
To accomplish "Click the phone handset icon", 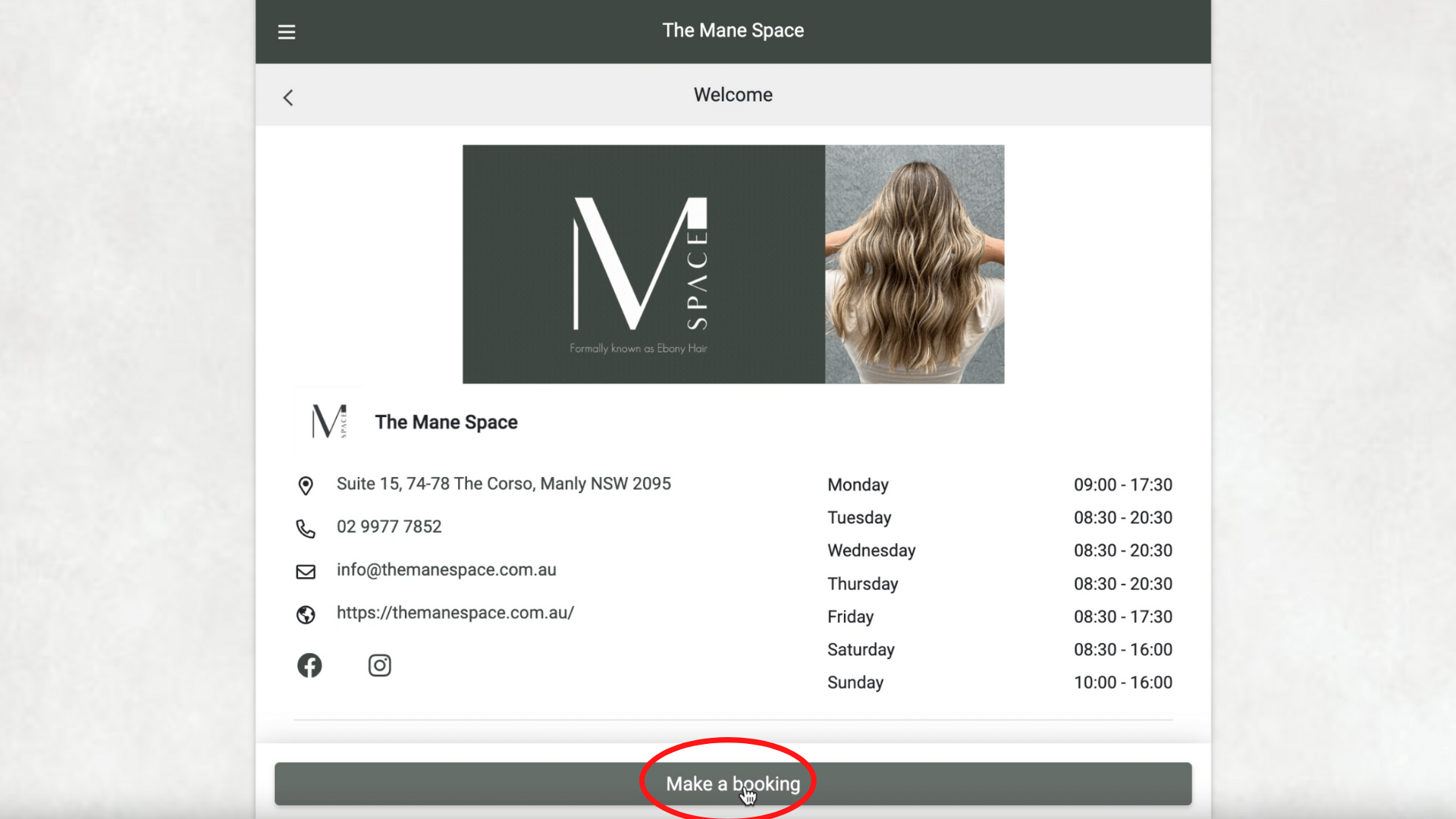I will point(306,529).
